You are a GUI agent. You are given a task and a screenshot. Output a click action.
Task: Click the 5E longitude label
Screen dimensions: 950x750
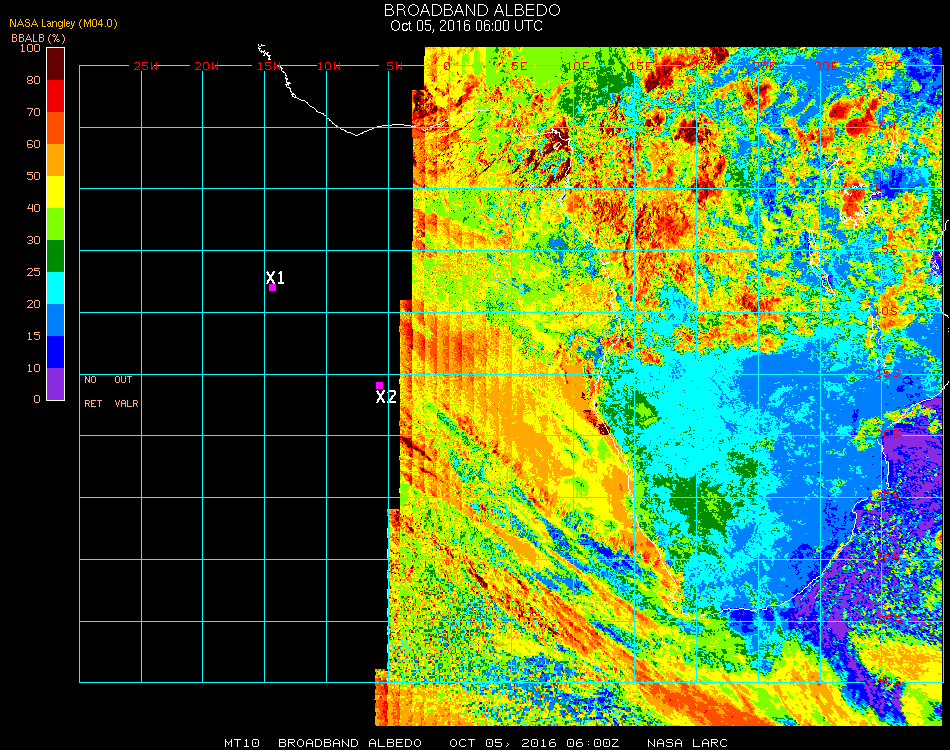click(x=519, y=66)
